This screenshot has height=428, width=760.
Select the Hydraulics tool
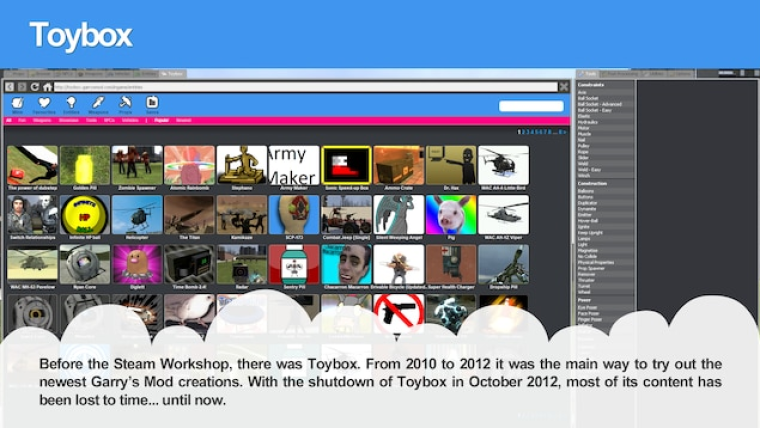click(x=605, y=122)
